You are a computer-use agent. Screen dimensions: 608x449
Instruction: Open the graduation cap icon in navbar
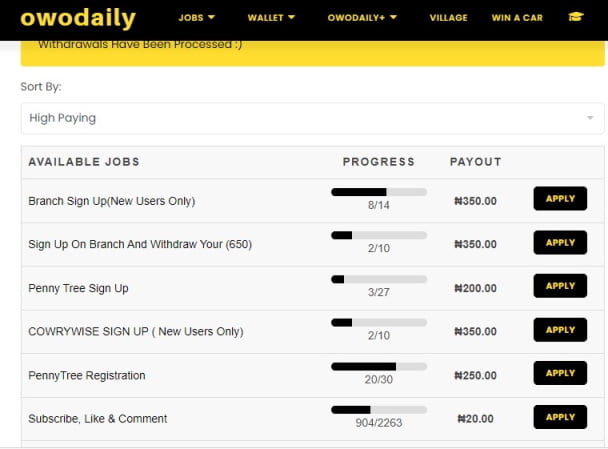pyautogui.click(x=576, y=17)
